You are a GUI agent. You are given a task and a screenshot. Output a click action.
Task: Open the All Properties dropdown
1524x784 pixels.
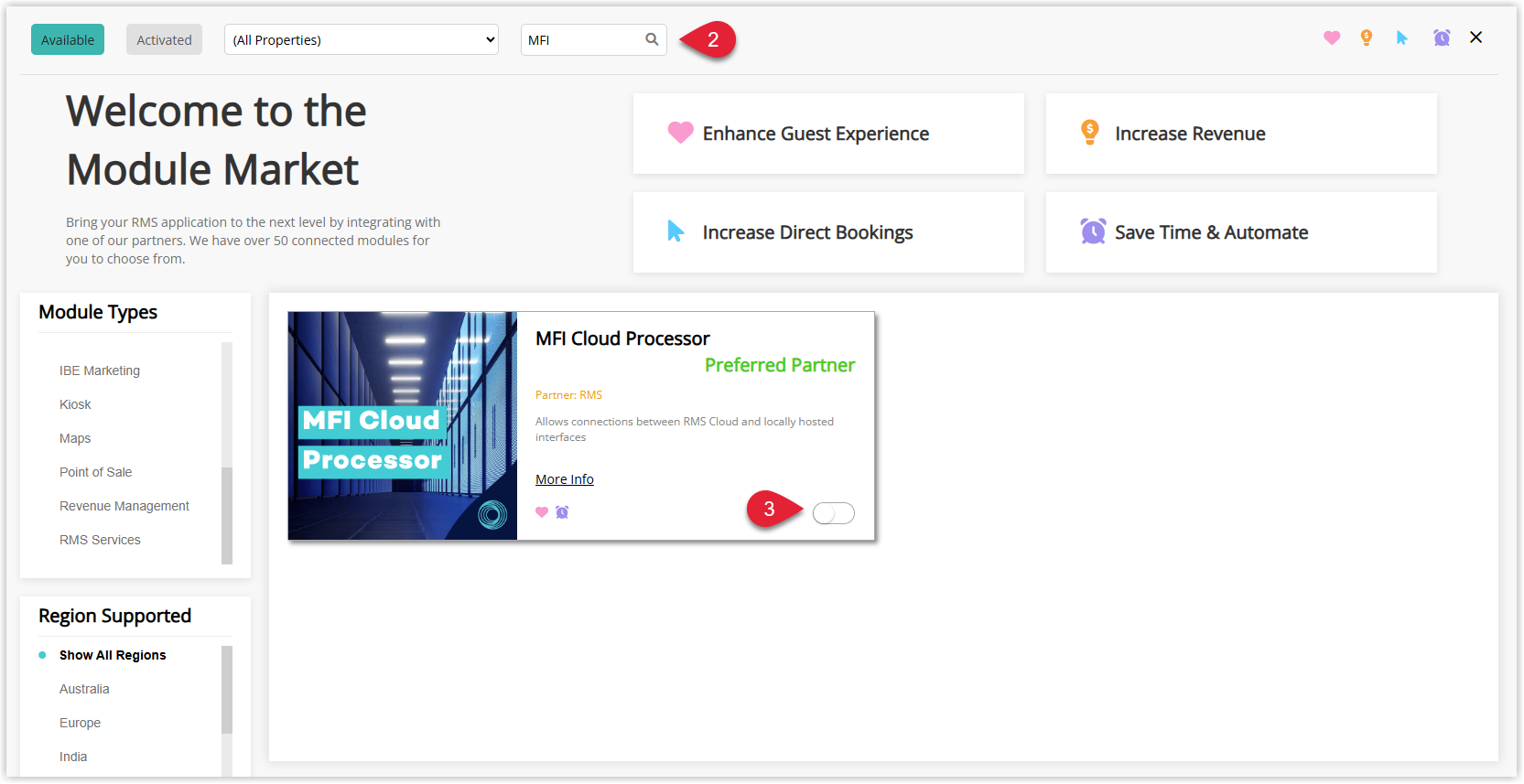(362, 39)
